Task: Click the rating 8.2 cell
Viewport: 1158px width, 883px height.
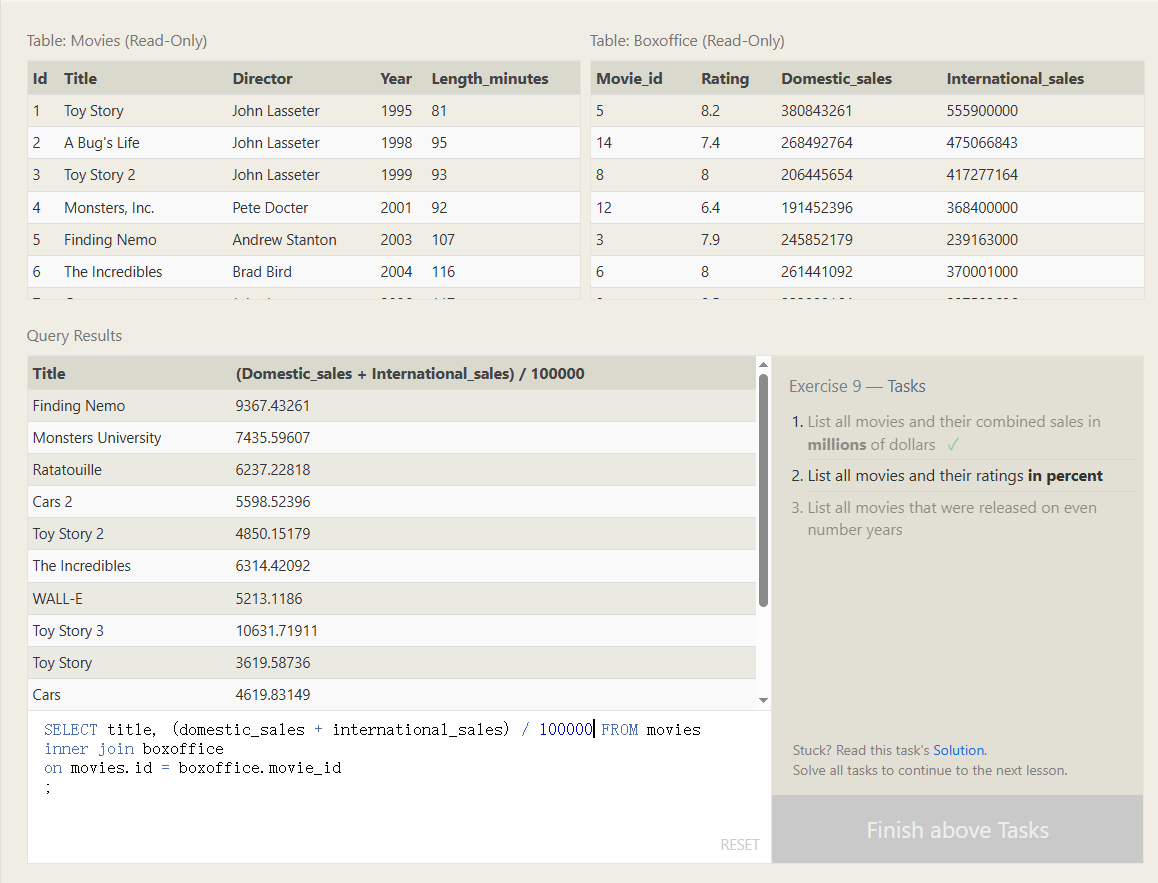Action: 710,111
